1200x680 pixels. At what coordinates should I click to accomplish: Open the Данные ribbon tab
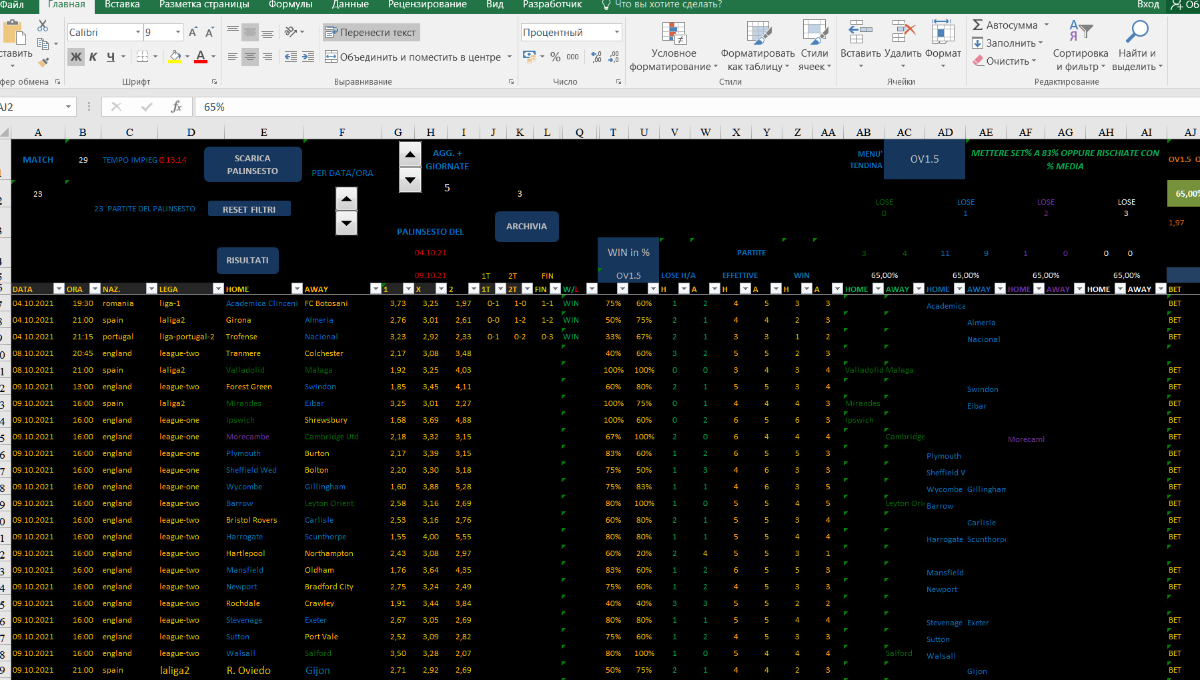pos(350,5)
